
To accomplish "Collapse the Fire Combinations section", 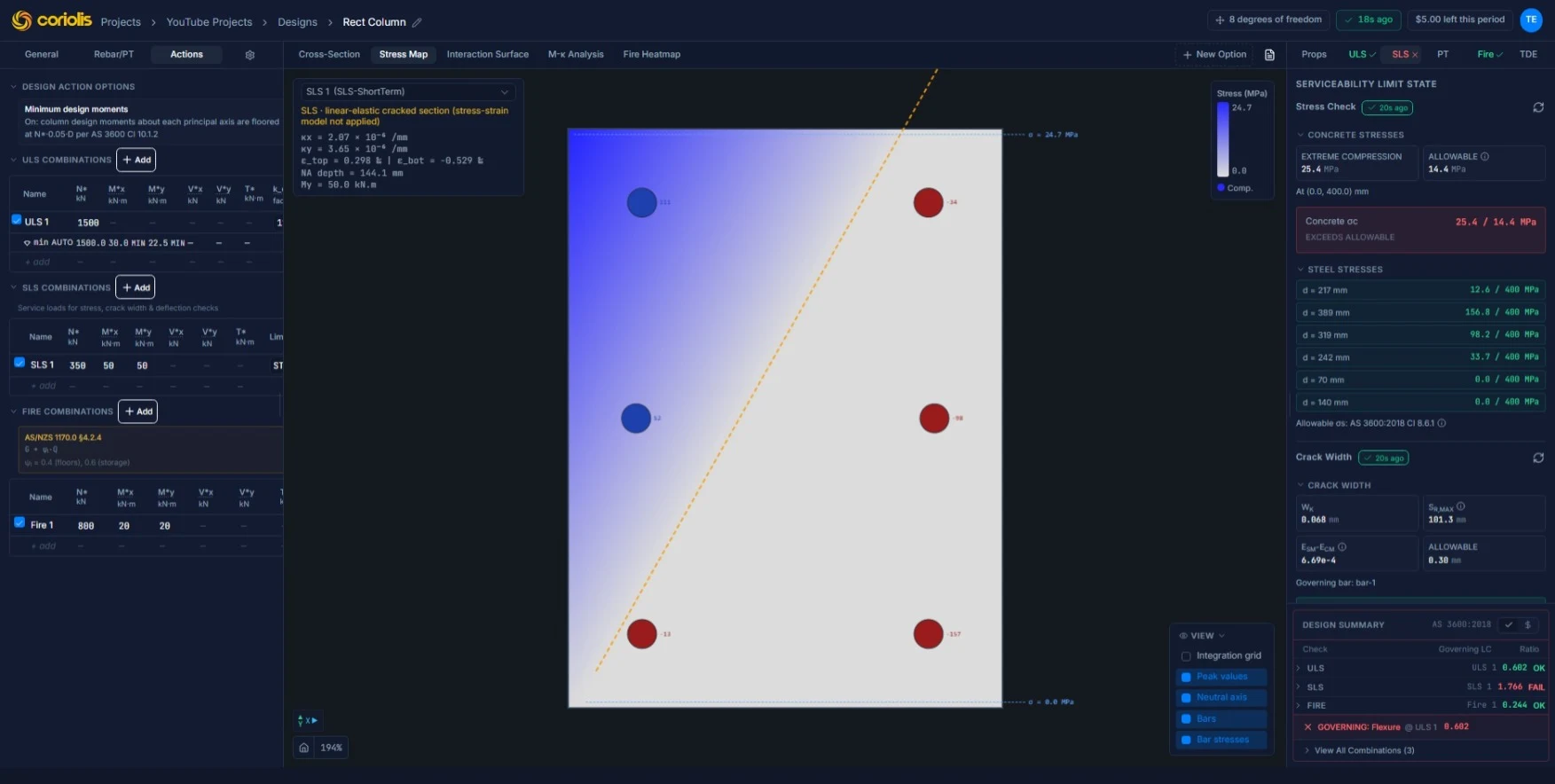I will coord(13,412).
